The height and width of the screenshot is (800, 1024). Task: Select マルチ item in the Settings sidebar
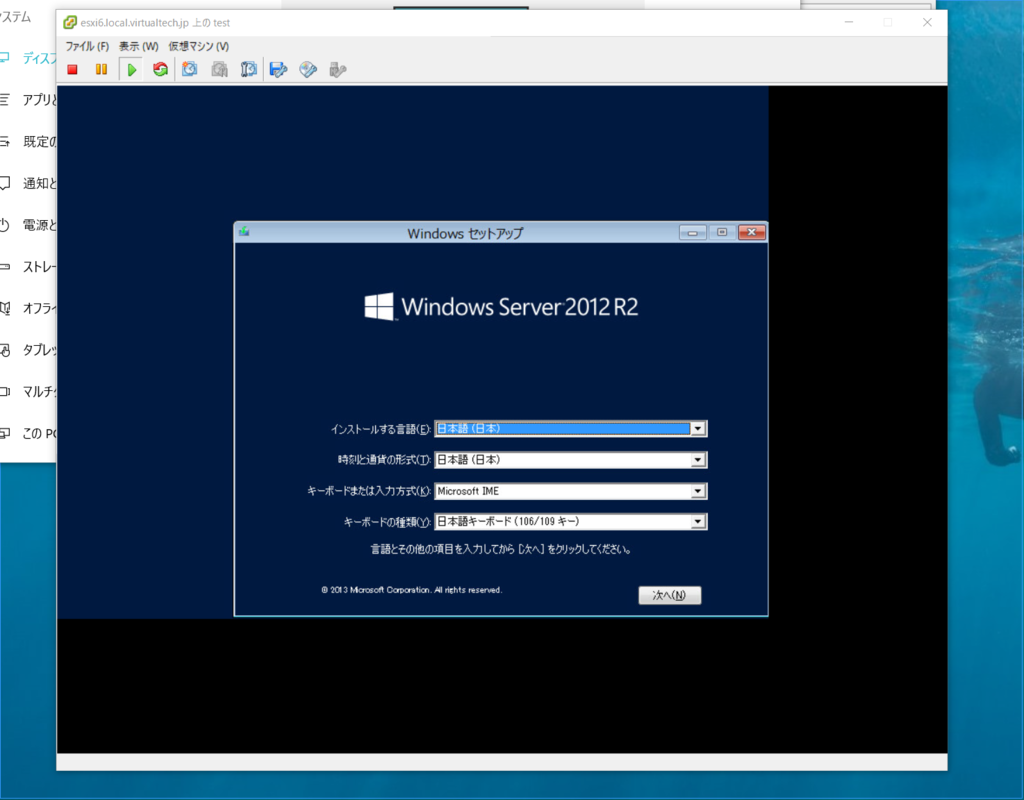(28, 392)
